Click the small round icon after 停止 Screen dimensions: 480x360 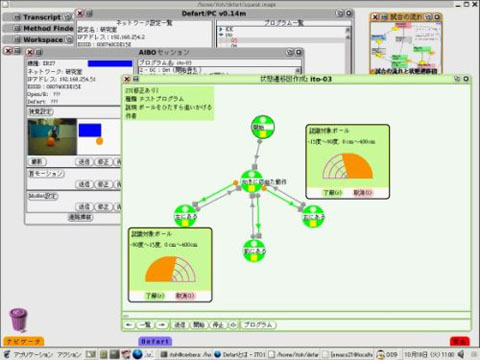pos(233,325)
